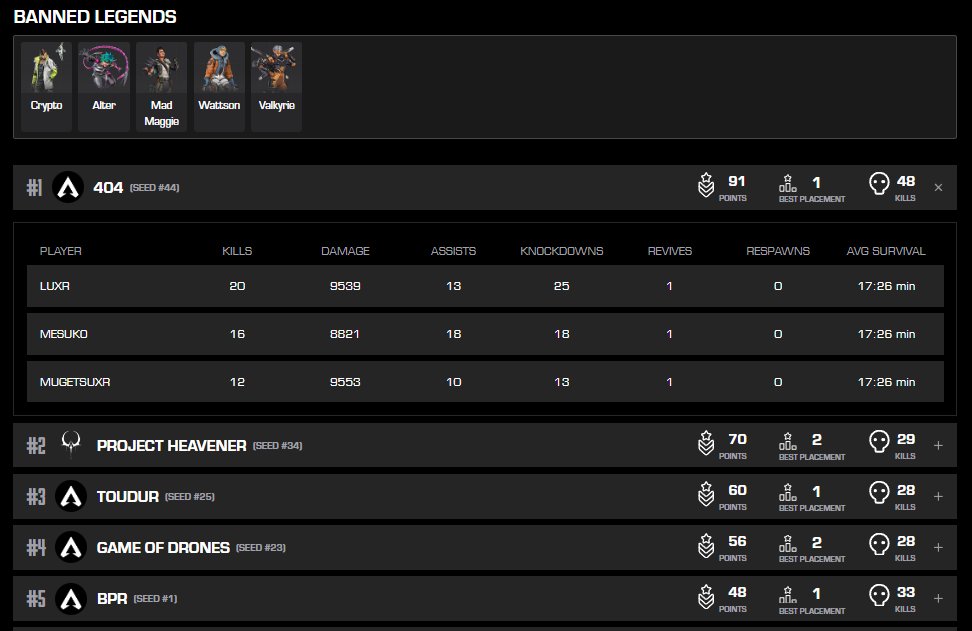Click the PROJECT HEAVENER team logo

click(71, 444)
